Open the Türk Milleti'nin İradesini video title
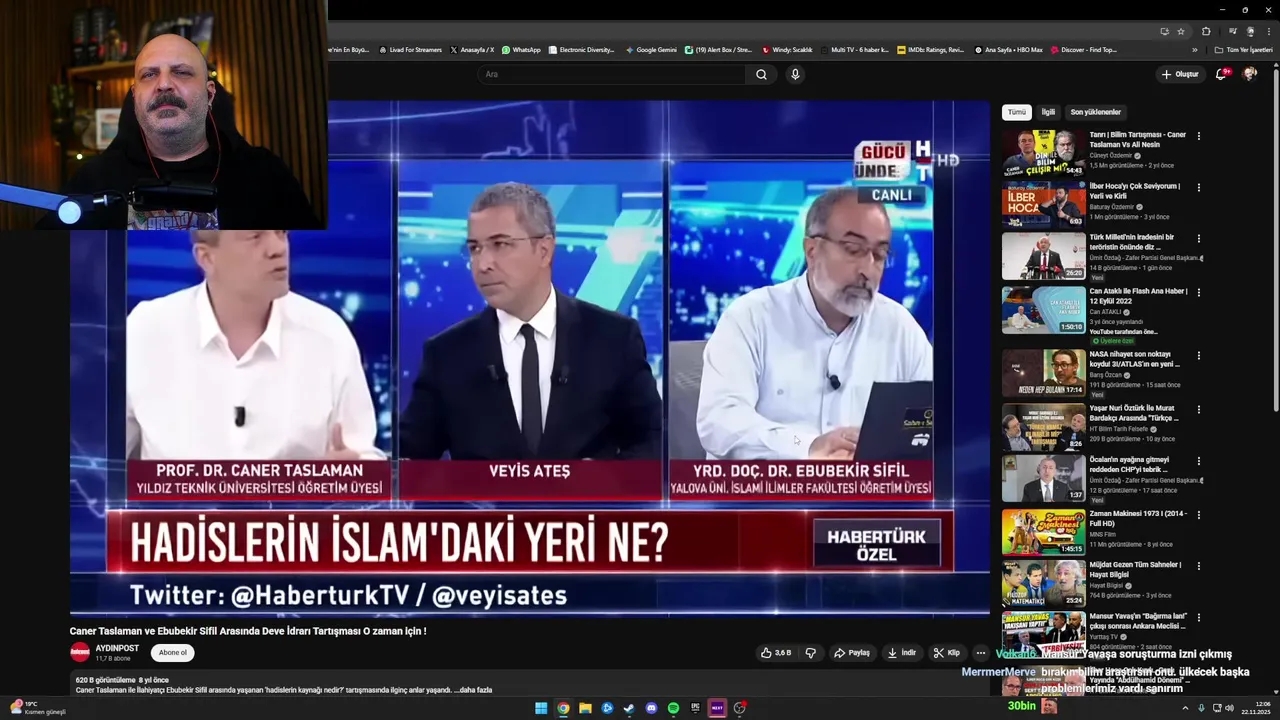This screenshot has width=1280, height=720. [1133, 242]
